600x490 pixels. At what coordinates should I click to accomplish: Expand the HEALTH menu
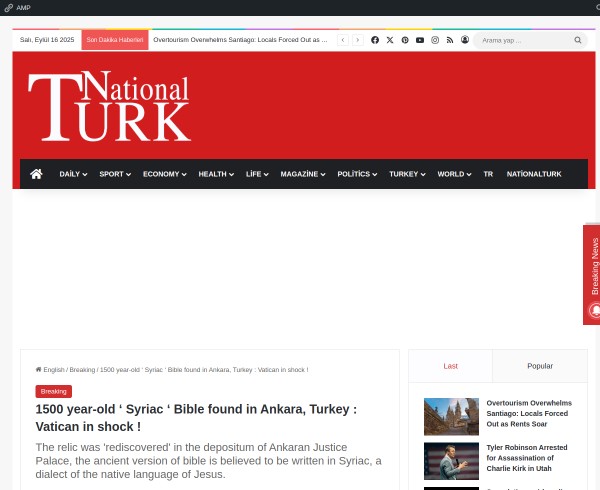click(216, 174)
